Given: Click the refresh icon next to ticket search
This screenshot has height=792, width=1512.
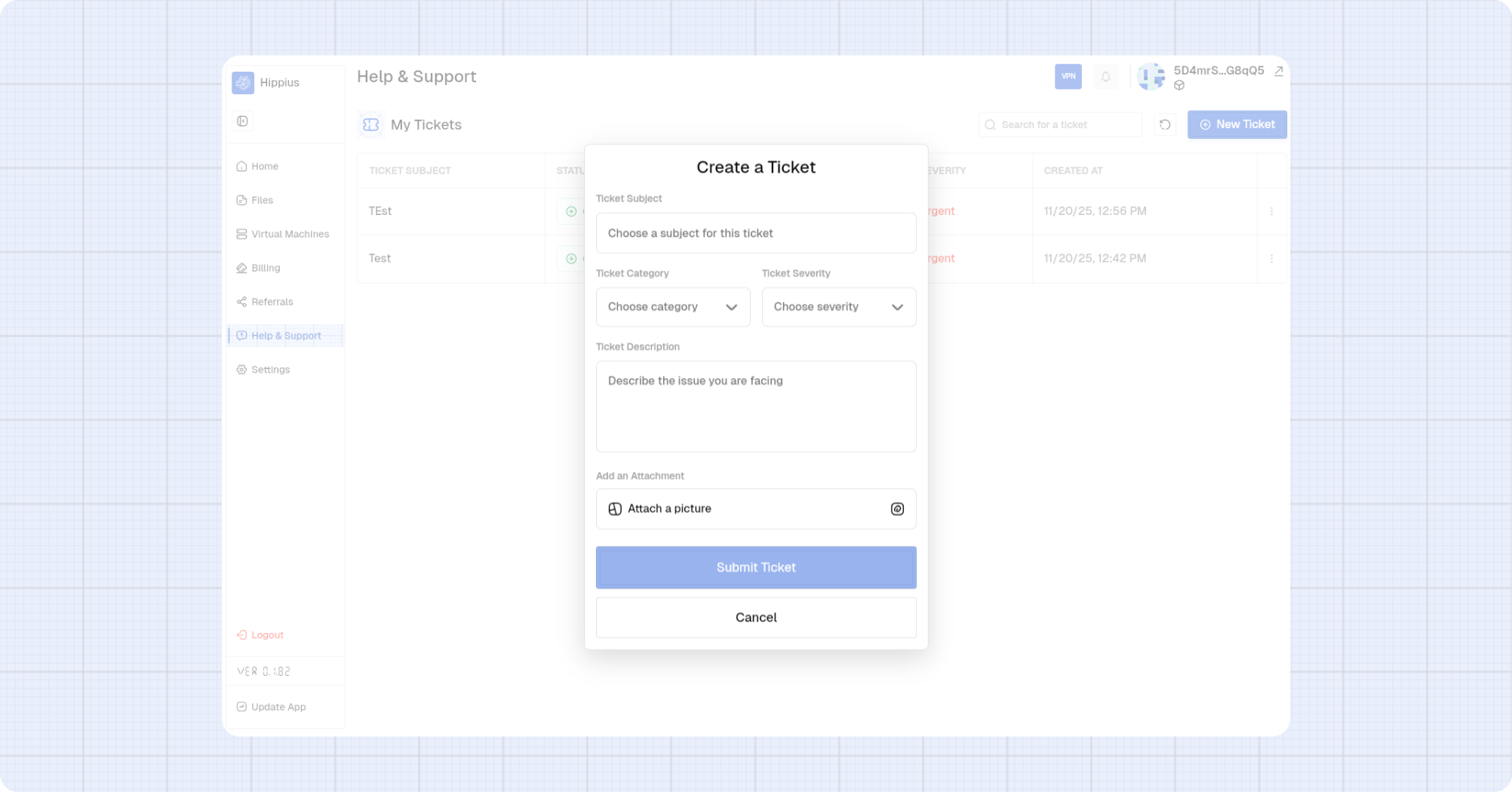Looking at the screenshot, I should point(1164,124).
